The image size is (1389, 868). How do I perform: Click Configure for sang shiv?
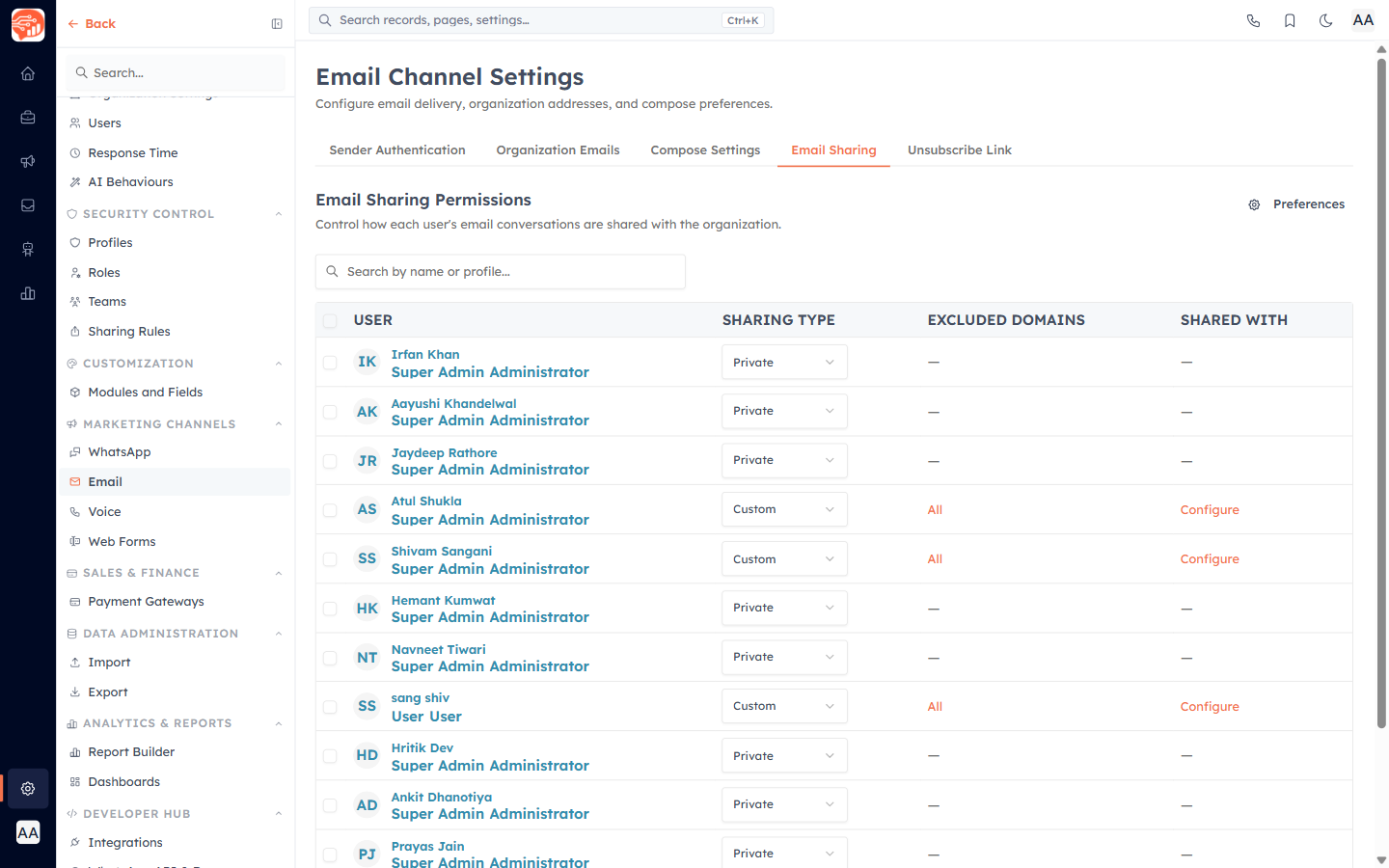[1210, 707]
